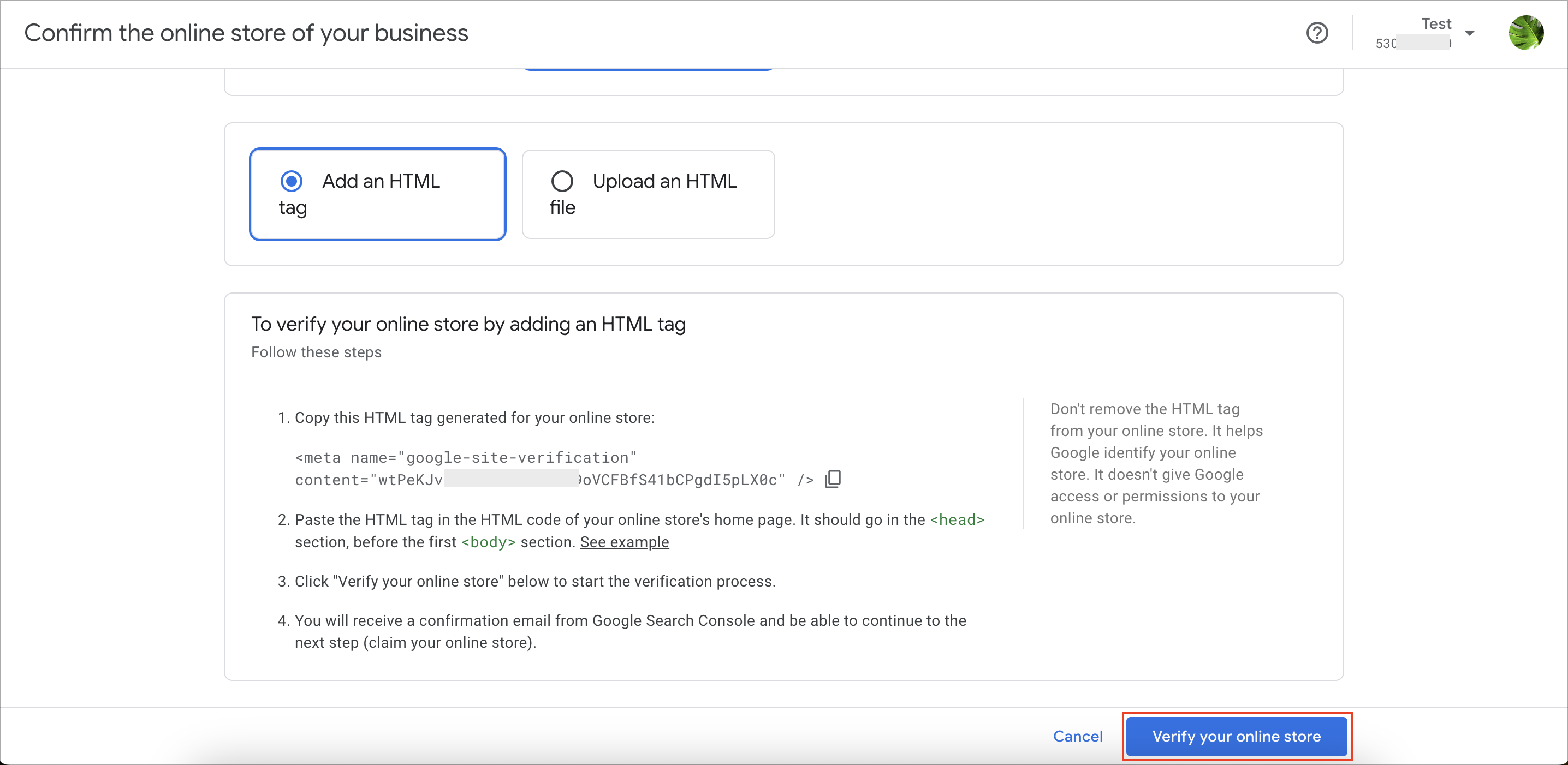Choose the Upload an HTML file option card

[x=648, y=194]
